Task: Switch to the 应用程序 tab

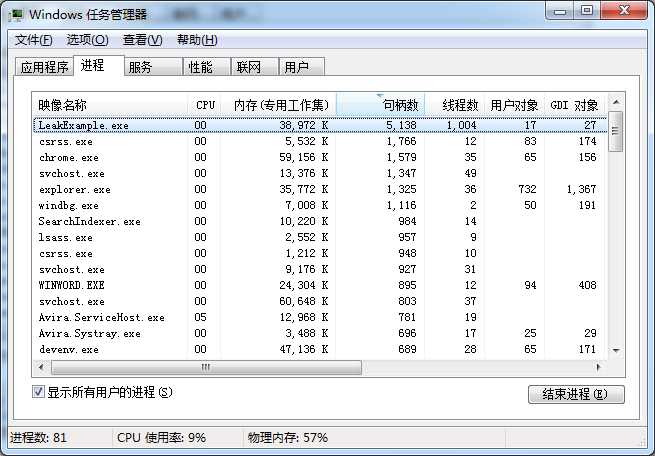Action: point(44,67)
